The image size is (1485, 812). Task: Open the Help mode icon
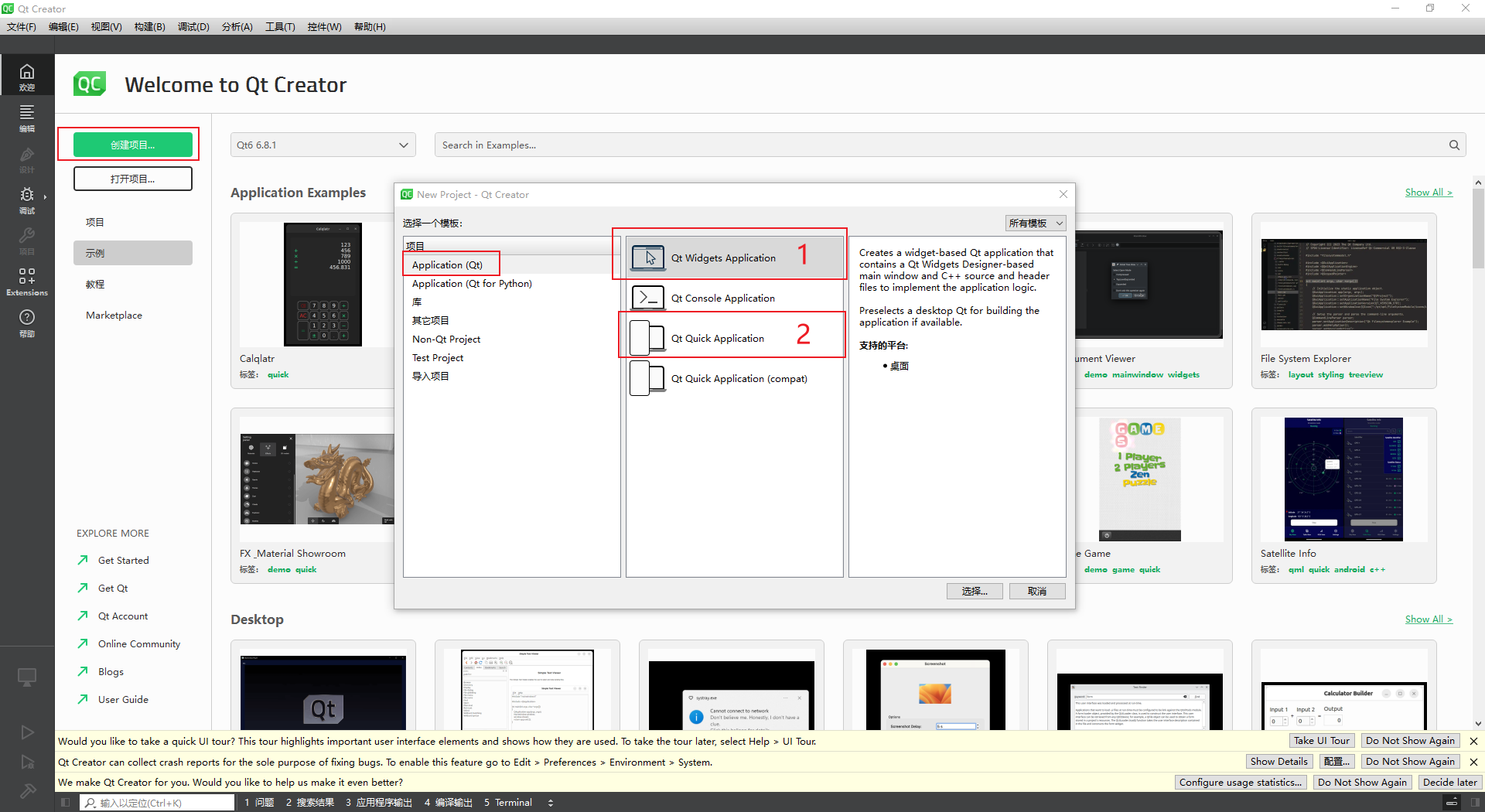click(x=27, y=322)
